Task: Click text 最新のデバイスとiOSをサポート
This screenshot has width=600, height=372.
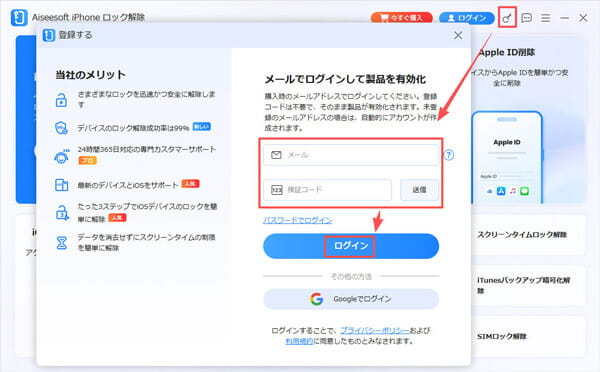Action: (128, 185)
